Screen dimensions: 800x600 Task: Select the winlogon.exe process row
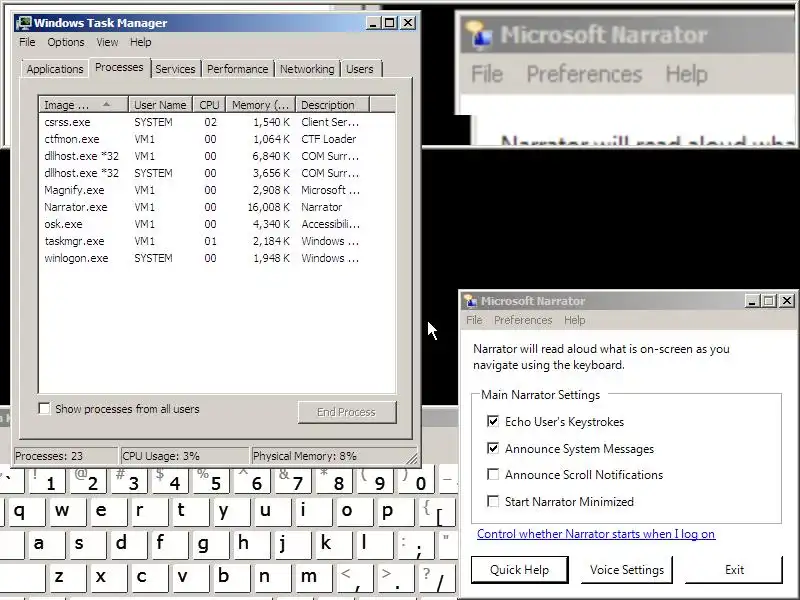click(217, 258)
